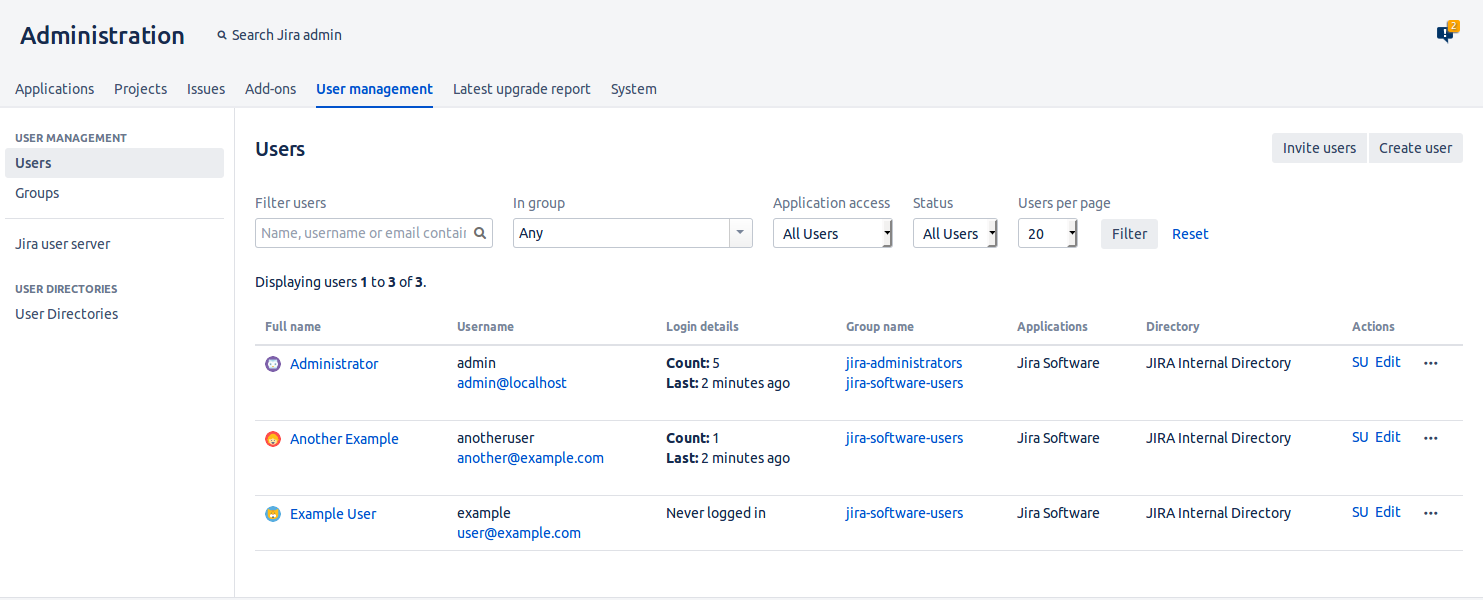Open Example User's jira-software-users group link
Viewport: 1483px width, 600px height.
tap(905, 513)
